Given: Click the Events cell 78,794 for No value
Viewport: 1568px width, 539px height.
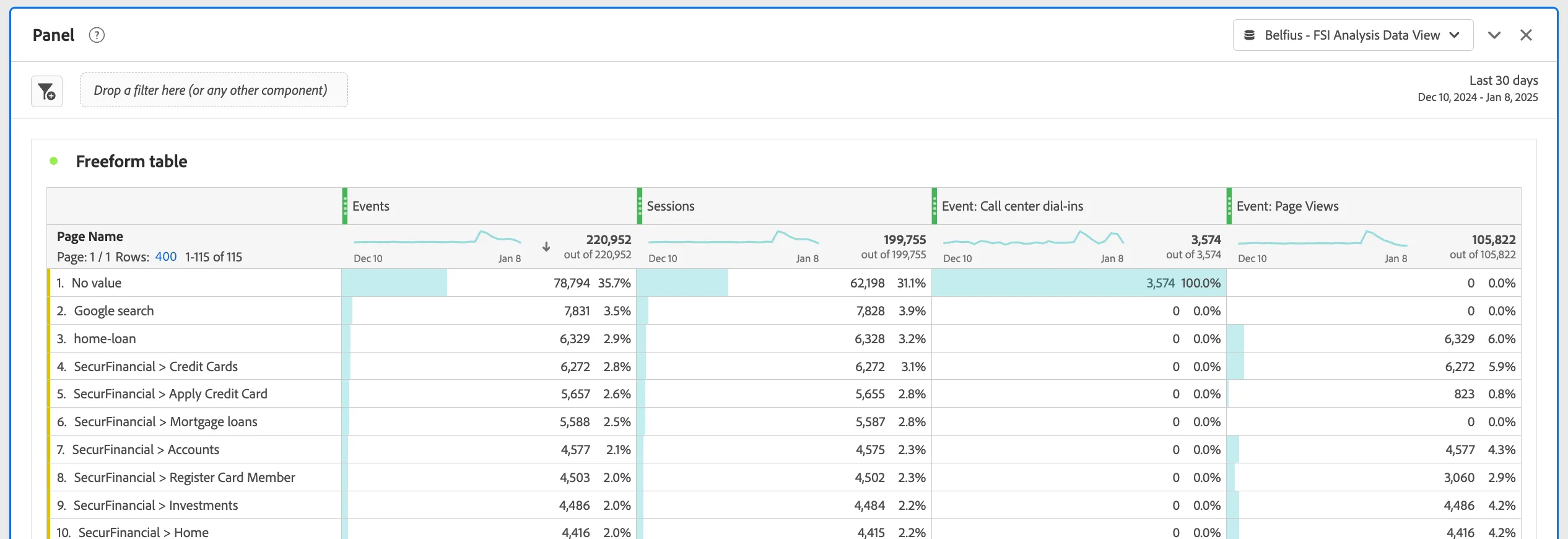Looking at the screenshot, I should coord(490,283).
